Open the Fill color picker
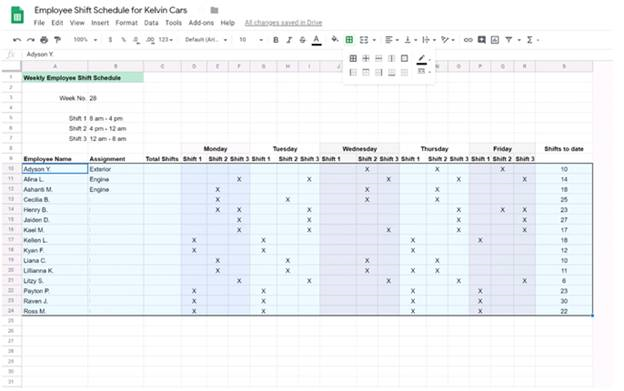Viewport: 624px width, 391px height. click(335, 39)
